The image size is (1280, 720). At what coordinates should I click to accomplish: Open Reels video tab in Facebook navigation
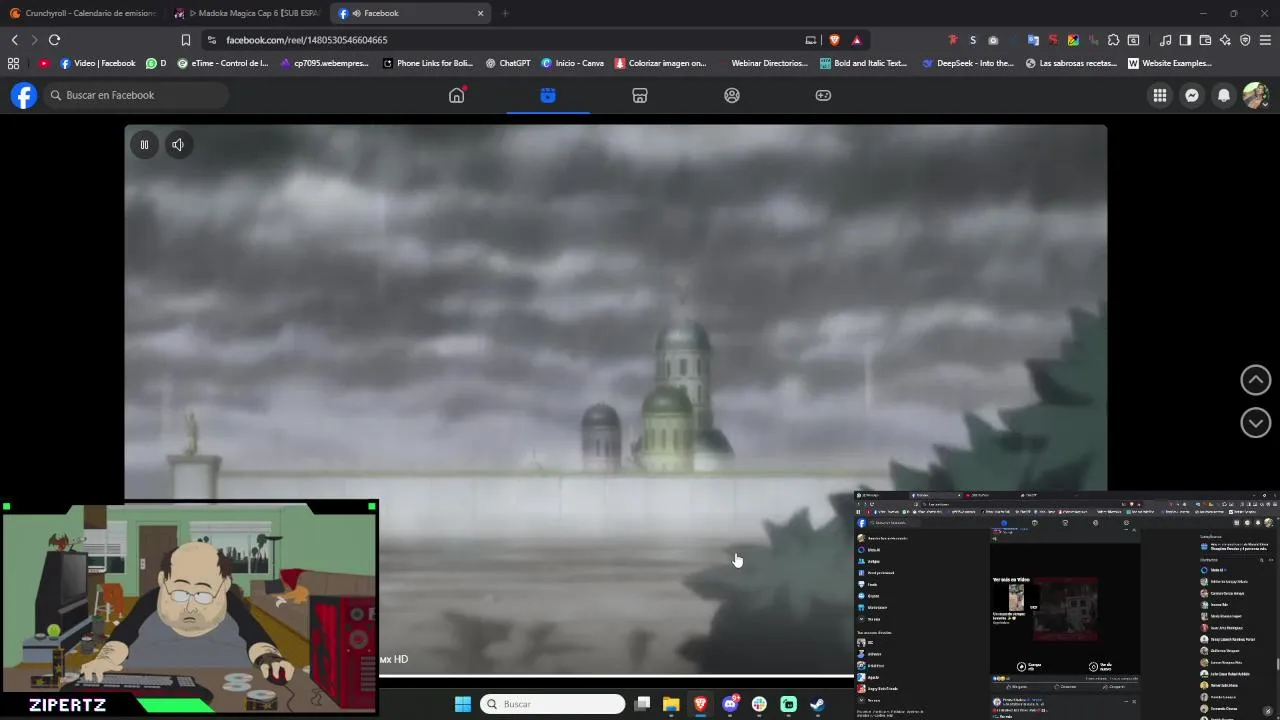548,95
